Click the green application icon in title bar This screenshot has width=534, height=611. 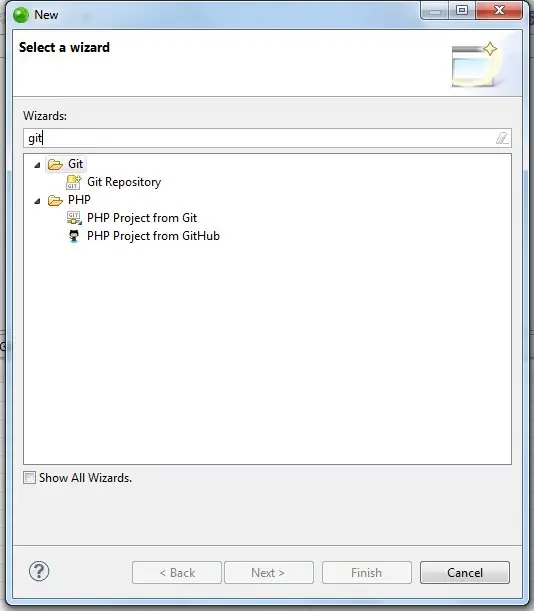21,15
